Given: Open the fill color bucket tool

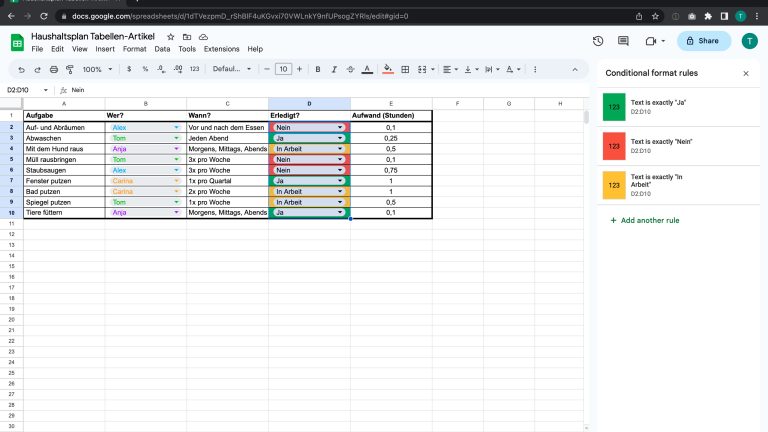Looking at the screenshot, I should [x=386, y=69].
